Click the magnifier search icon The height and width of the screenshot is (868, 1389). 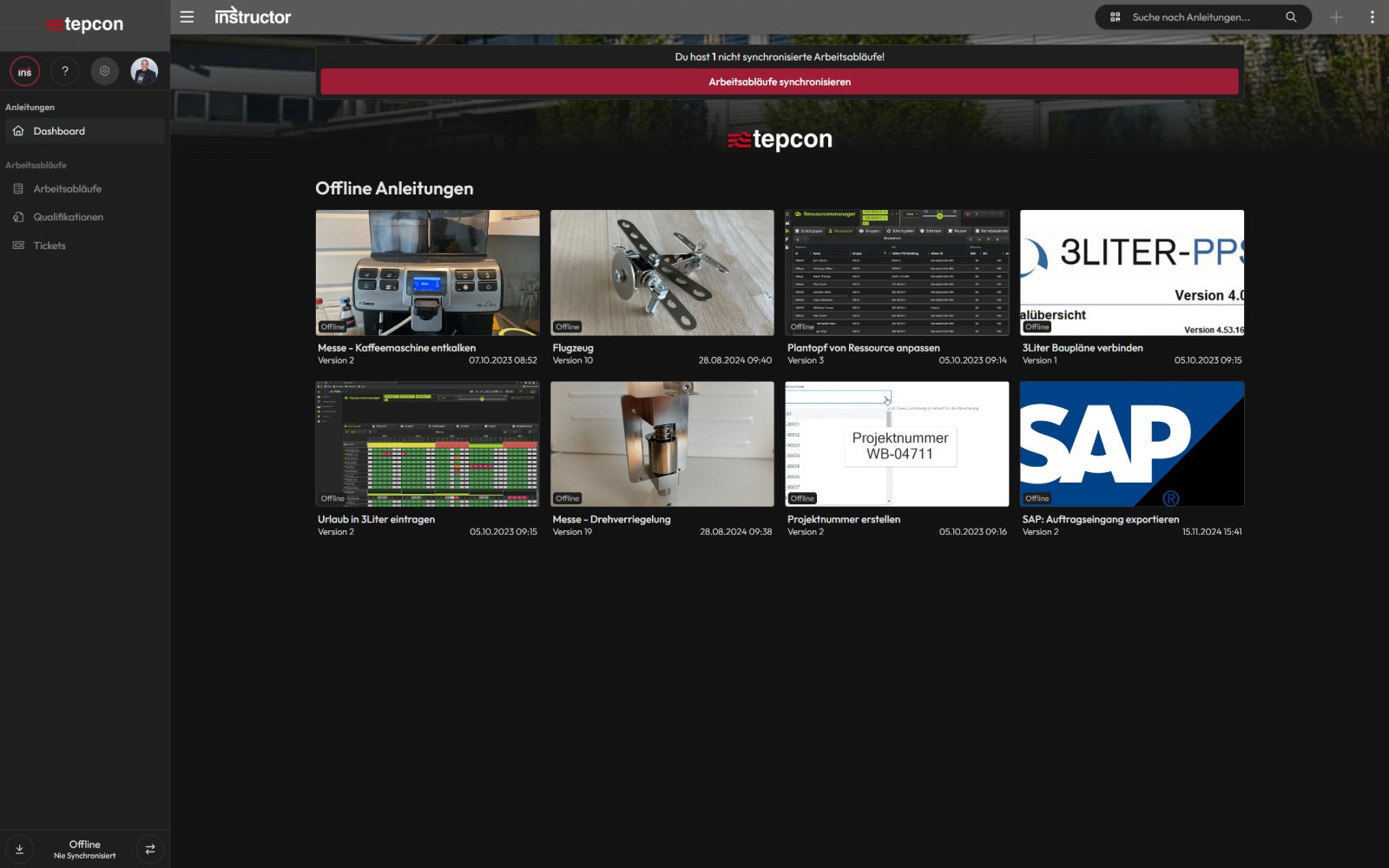click(1291, 17)
